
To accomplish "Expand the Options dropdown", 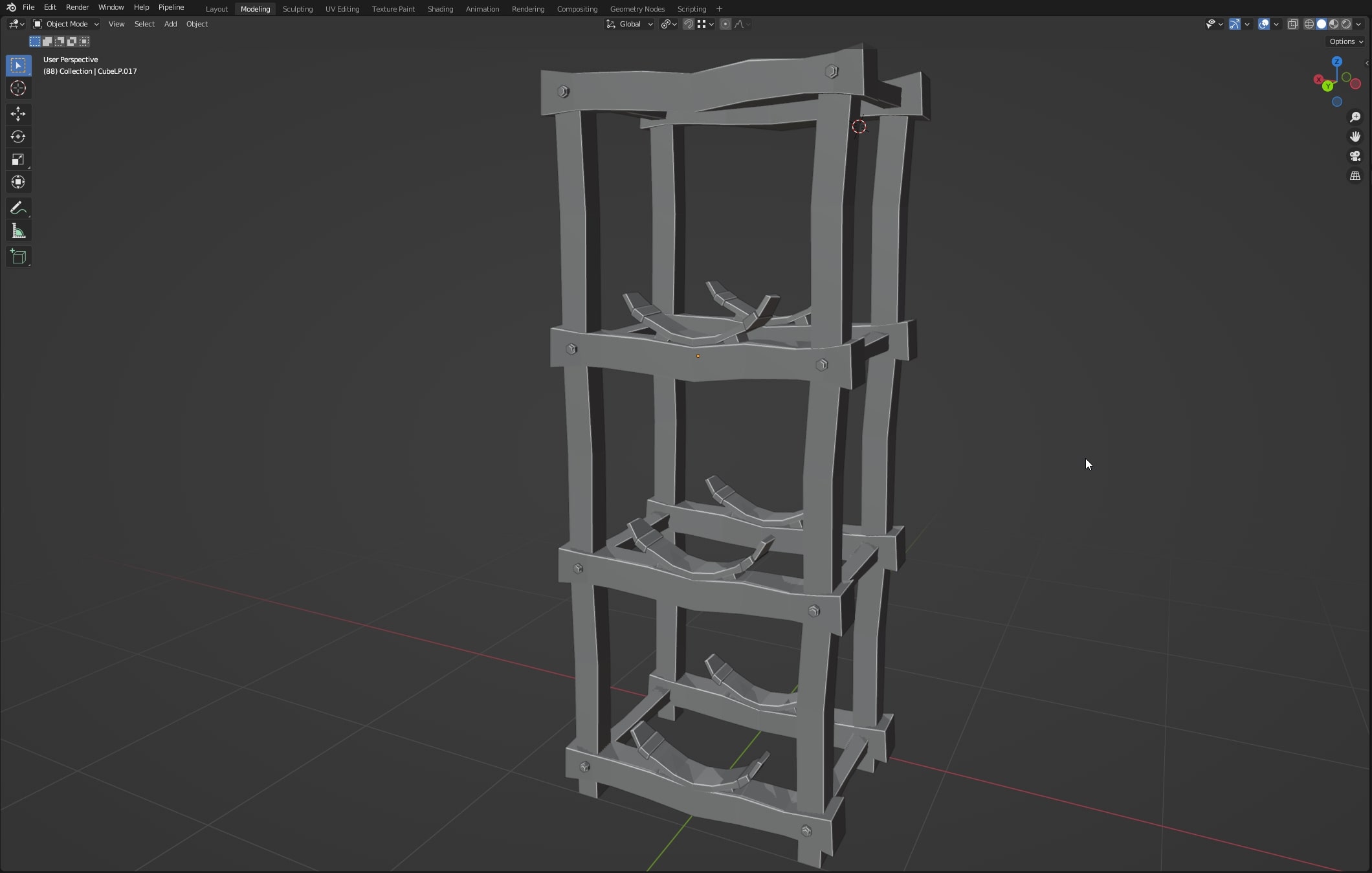I will 1345,41.
